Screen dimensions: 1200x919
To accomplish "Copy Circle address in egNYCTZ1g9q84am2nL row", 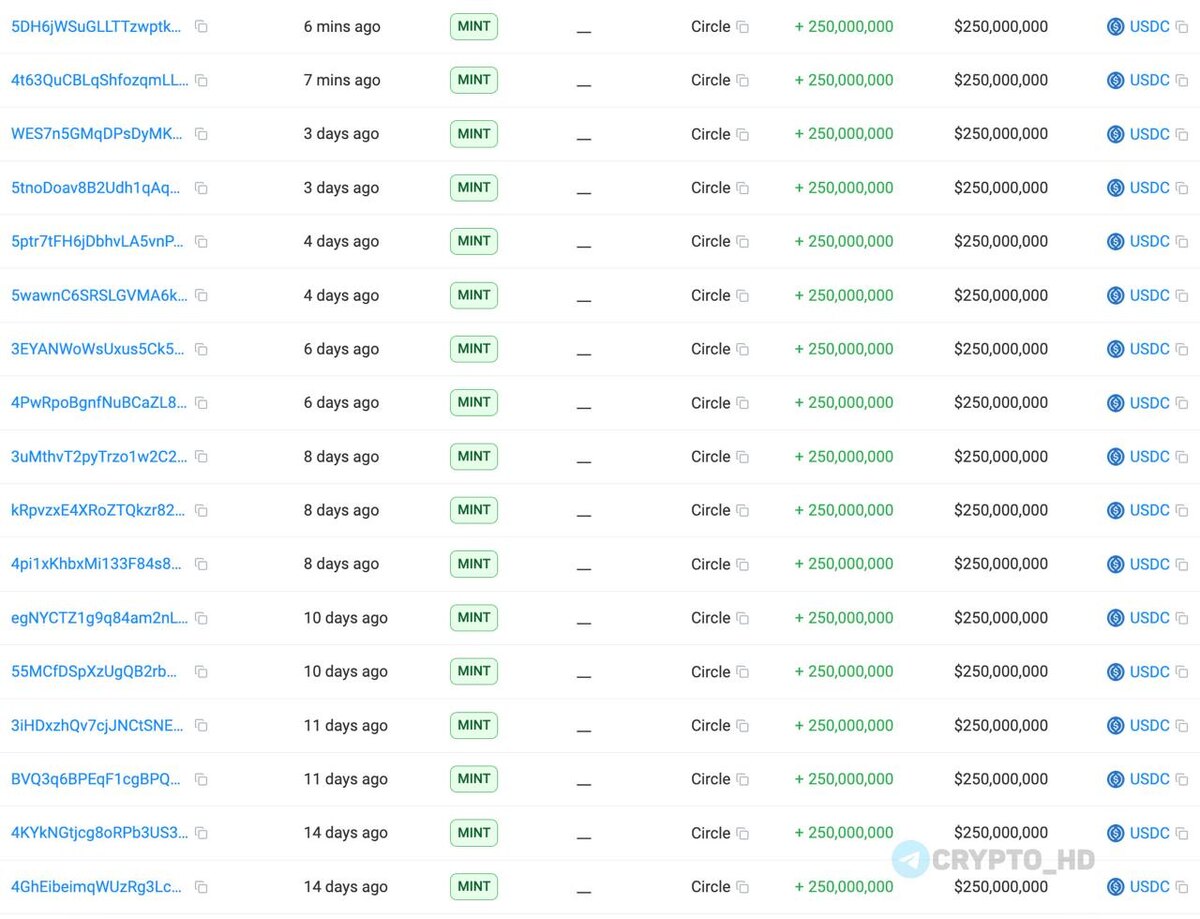I will (x=742, y=618).
